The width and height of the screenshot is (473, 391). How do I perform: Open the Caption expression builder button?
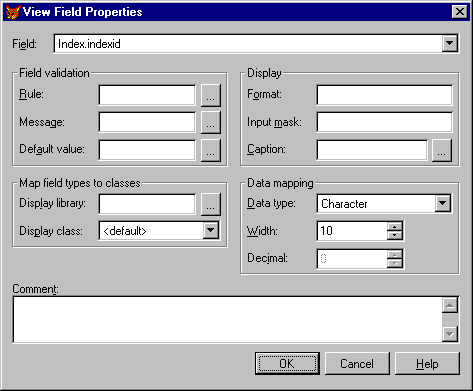pyautogui.click(x=442, y=150)
